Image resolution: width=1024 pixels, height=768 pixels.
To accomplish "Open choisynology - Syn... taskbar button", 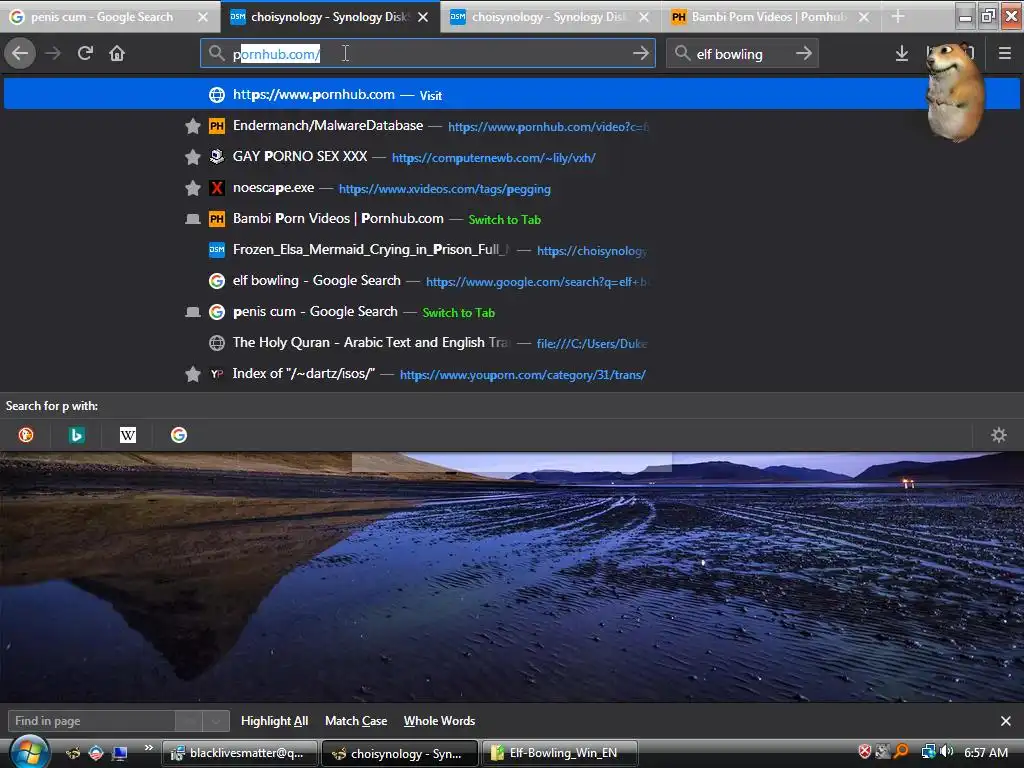I will click(x=400, y=753).
